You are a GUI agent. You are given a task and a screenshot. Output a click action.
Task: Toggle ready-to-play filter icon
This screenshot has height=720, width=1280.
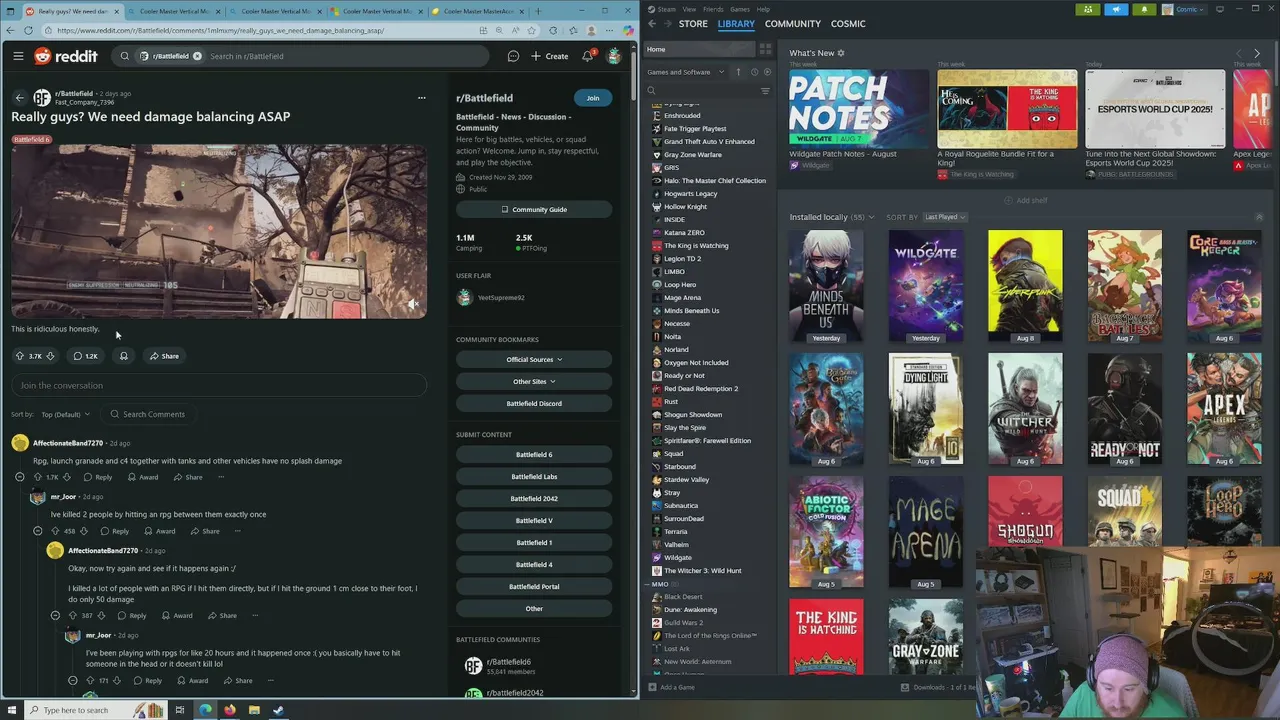768,72
